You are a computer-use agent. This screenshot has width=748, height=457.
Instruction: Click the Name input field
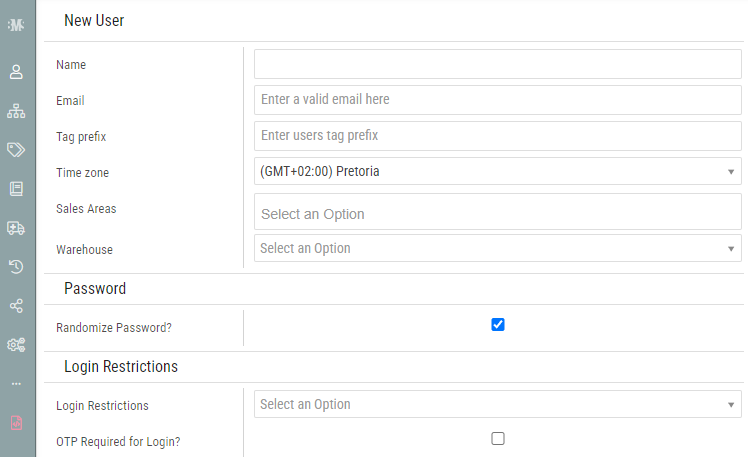pyautogui.click(x=498, y=64)
